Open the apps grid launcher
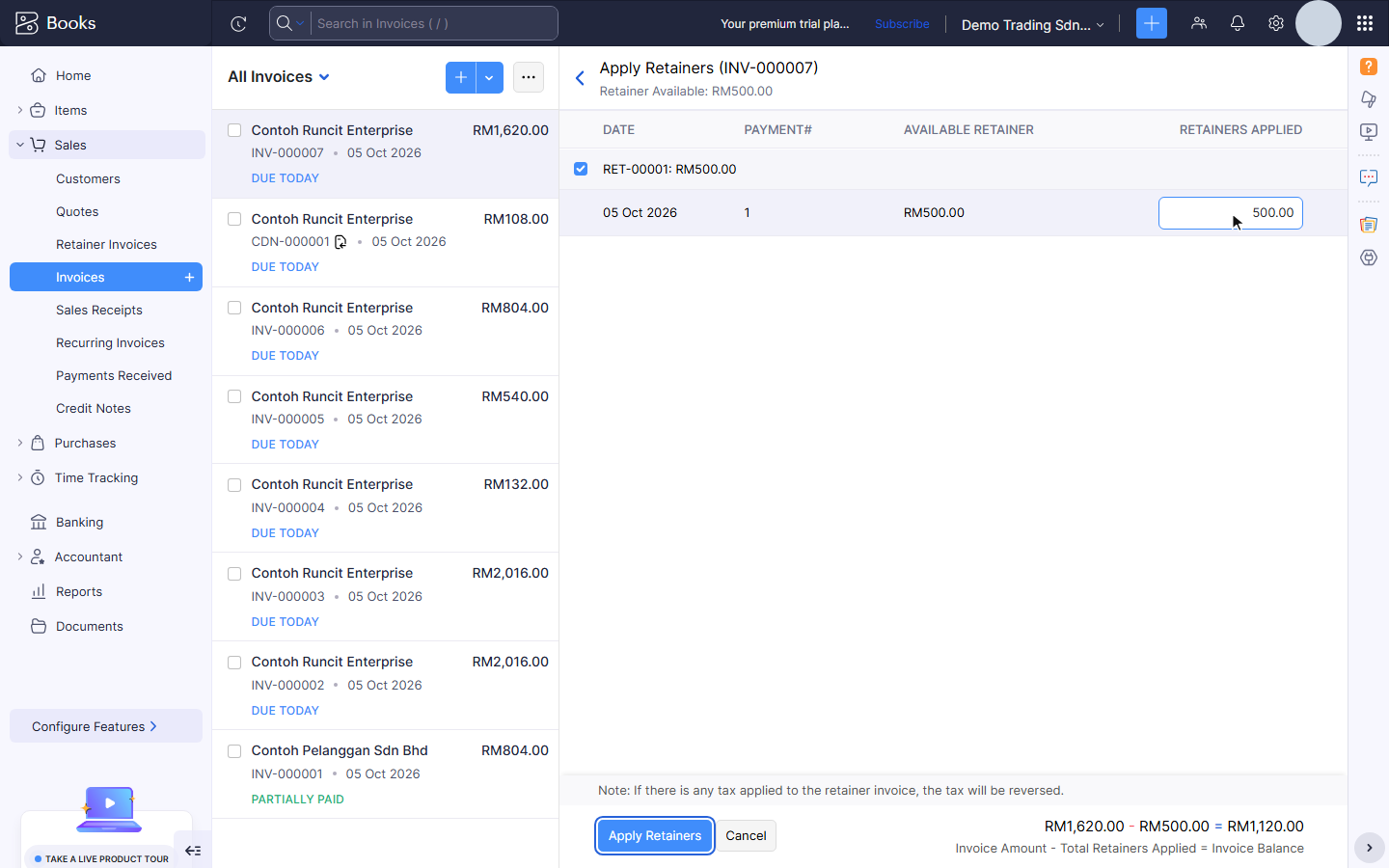This screenshot has height=868, width=1389. pos(1365,23)
